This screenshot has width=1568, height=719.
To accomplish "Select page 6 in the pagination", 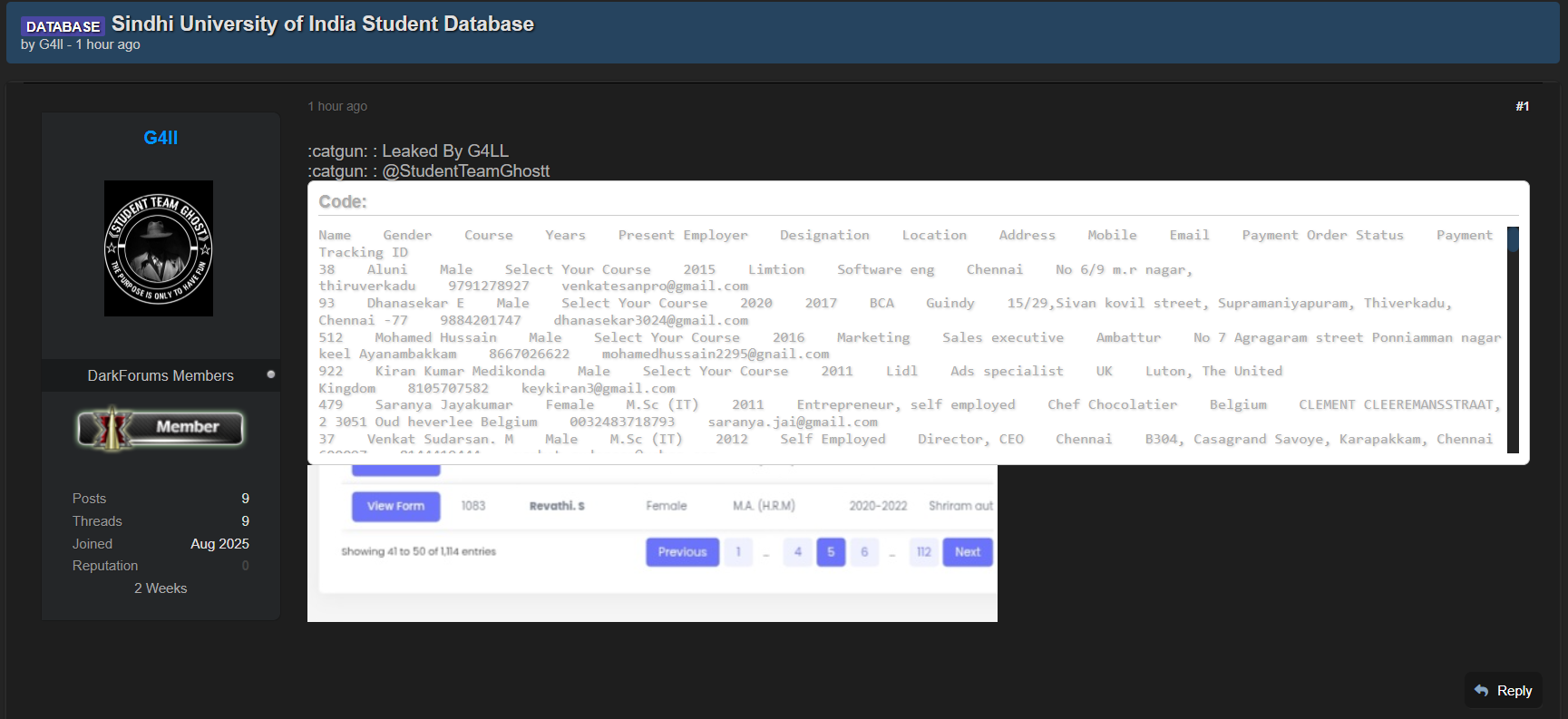I will pos(864,552).
